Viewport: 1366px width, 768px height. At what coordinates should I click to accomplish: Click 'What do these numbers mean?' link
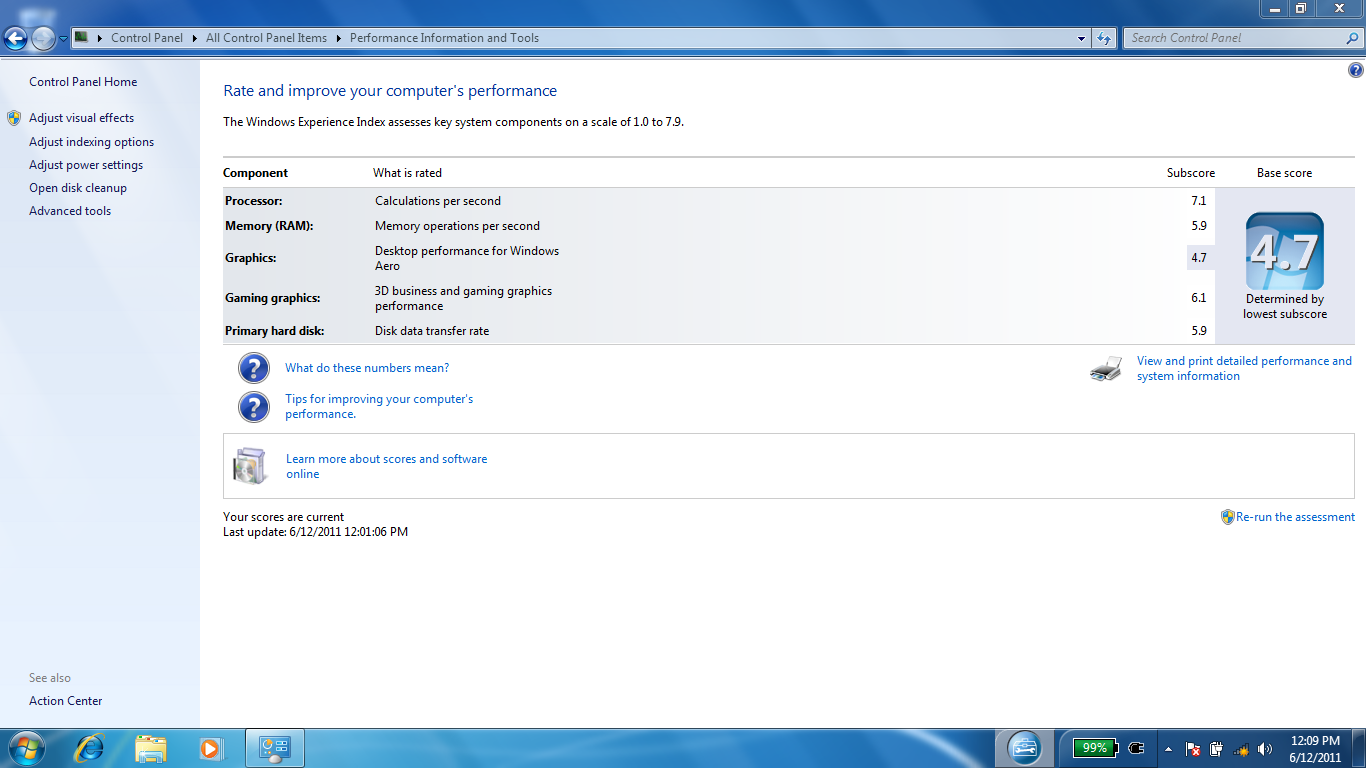367,368
